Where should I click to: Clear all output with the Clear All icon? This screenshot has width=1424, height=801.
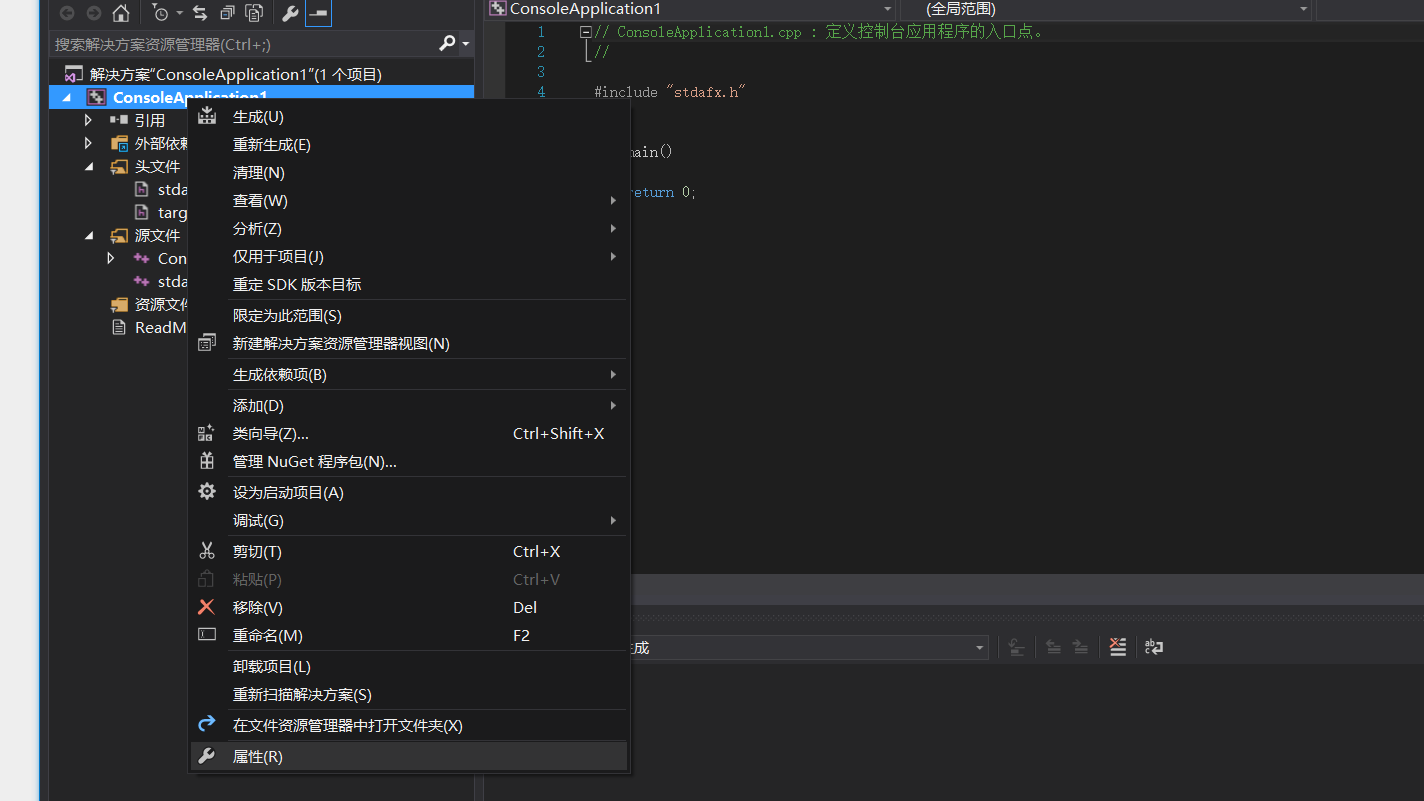pyautogui.click(x=1118, y=647)
